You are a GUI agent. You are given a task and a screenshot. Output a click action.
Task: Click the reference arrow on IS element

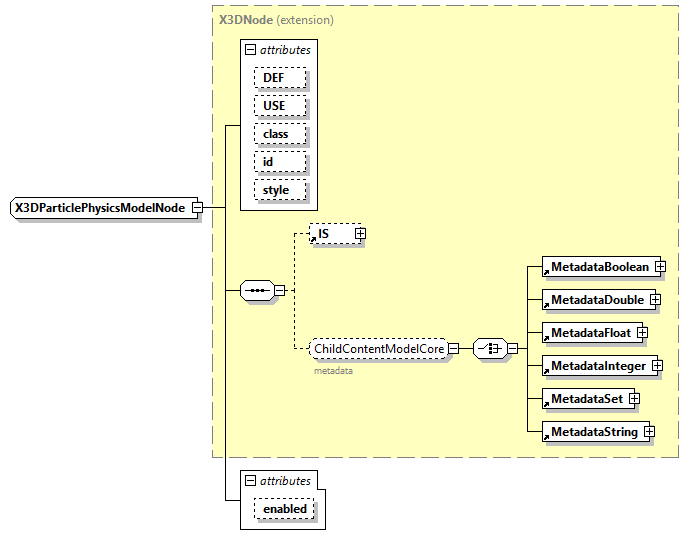pos(313,239)
